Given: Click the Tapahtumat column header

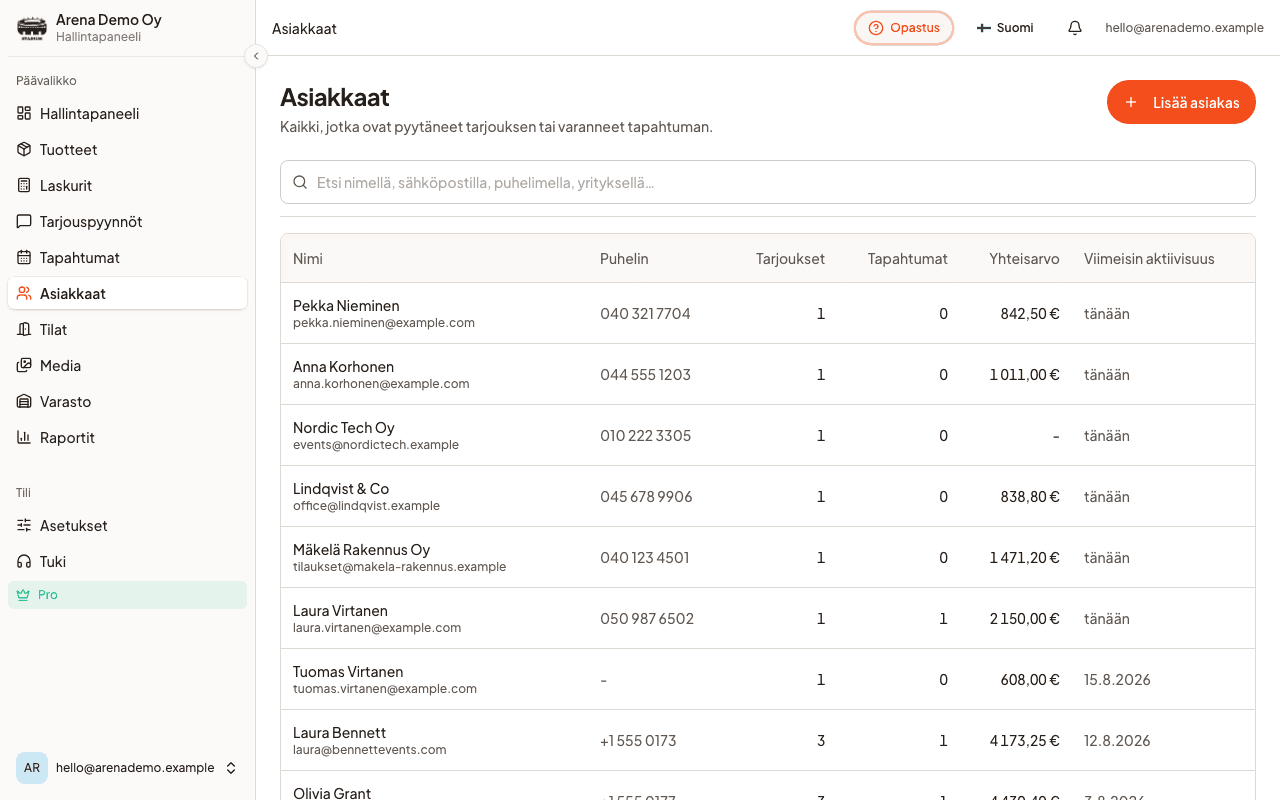Looking at the screenshot, I should 908,259.
